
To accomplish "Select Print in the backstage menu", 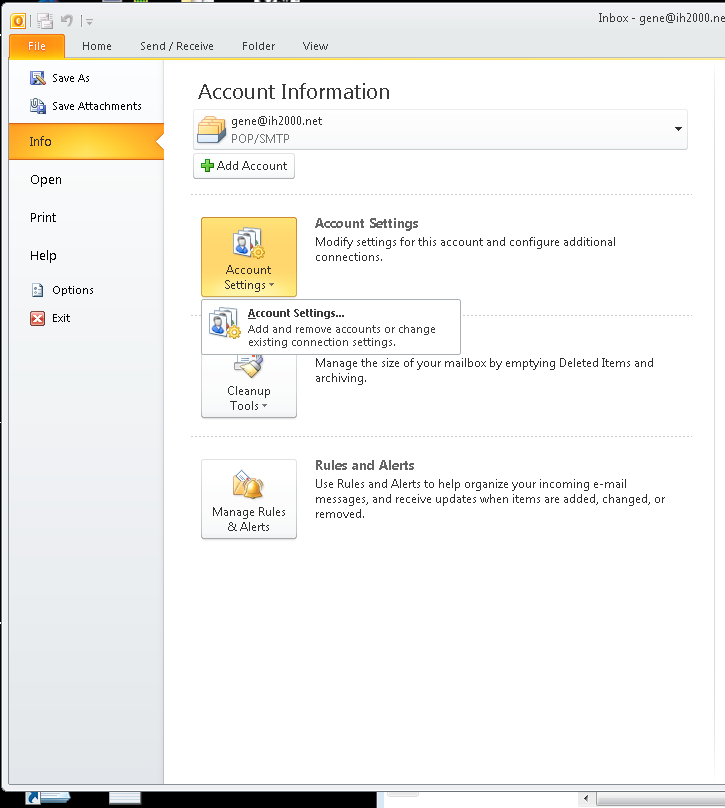I will 43,217.
